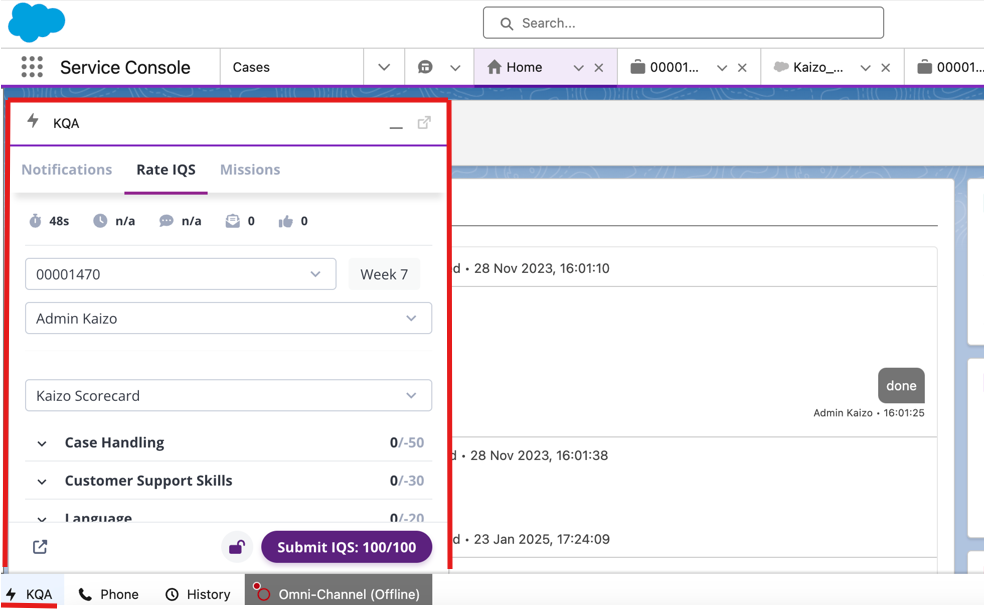Close the first 00001... case tab
Screen dimensions: 984x609
742,68
